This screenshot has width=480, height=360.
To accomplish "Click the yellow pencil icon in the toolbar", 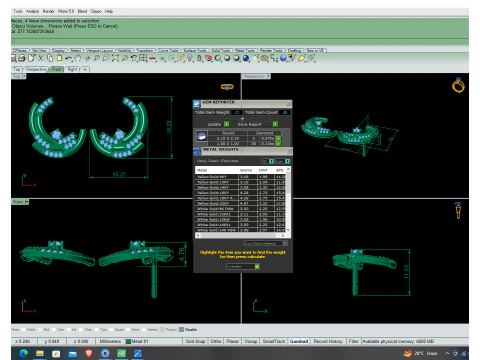I will pos(302,58).
